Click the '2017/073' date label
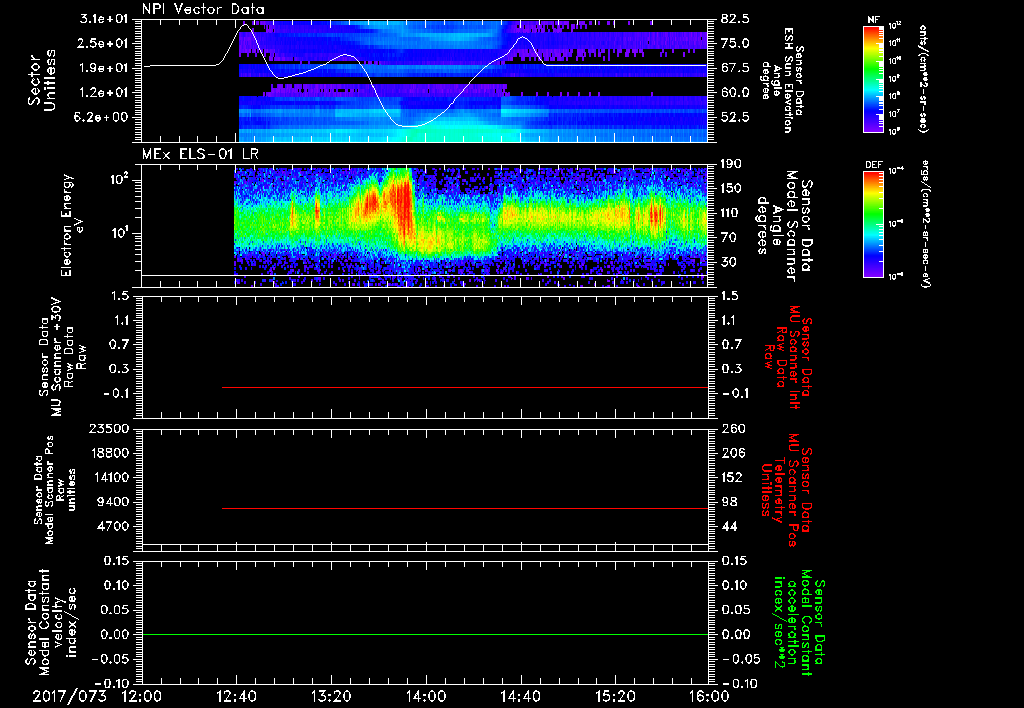The width and height of the screenshot is (1024, 708). (x=69, y=696)
